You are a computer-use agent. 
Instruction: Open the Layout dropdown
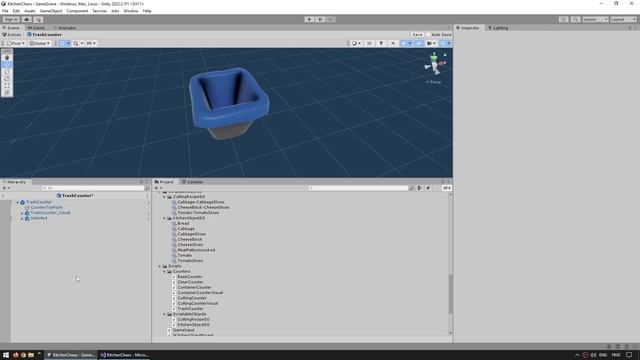coord(623,19)
